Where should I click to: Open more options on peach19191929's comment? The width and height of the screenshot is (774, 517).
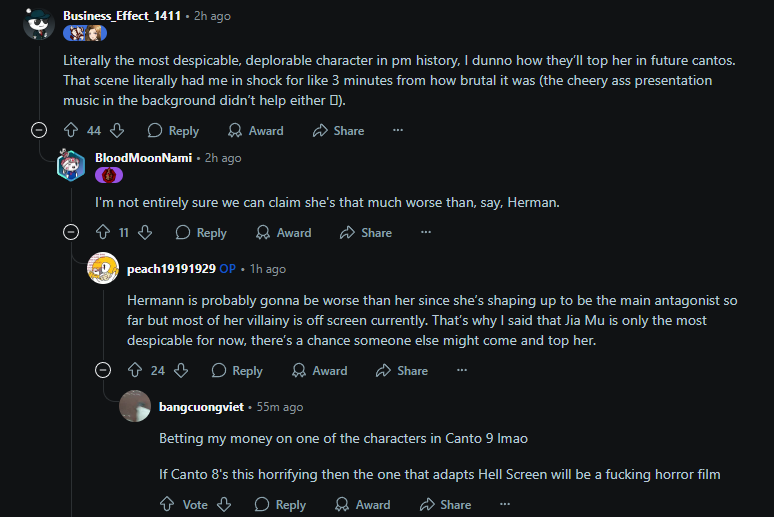(462, 370)
